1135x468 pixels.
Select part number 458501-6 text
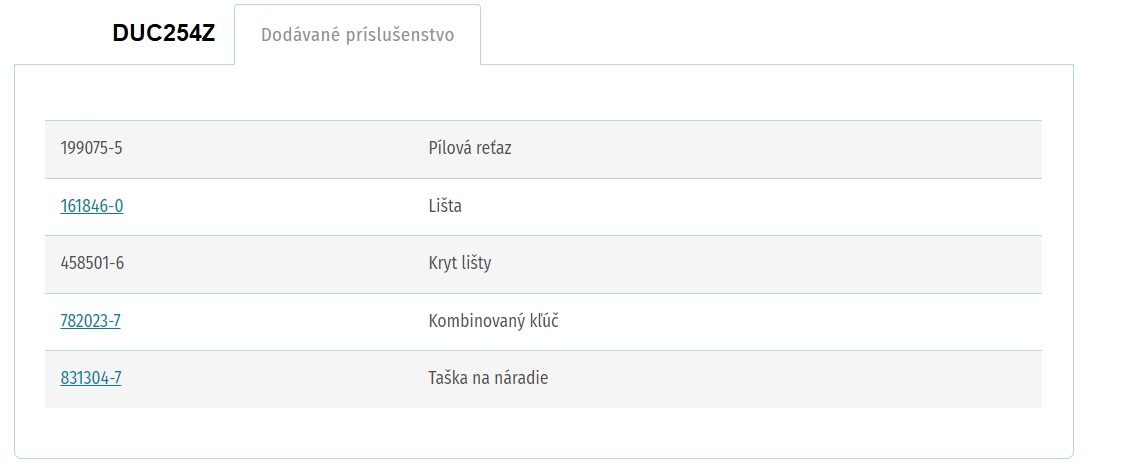[92, 263]
